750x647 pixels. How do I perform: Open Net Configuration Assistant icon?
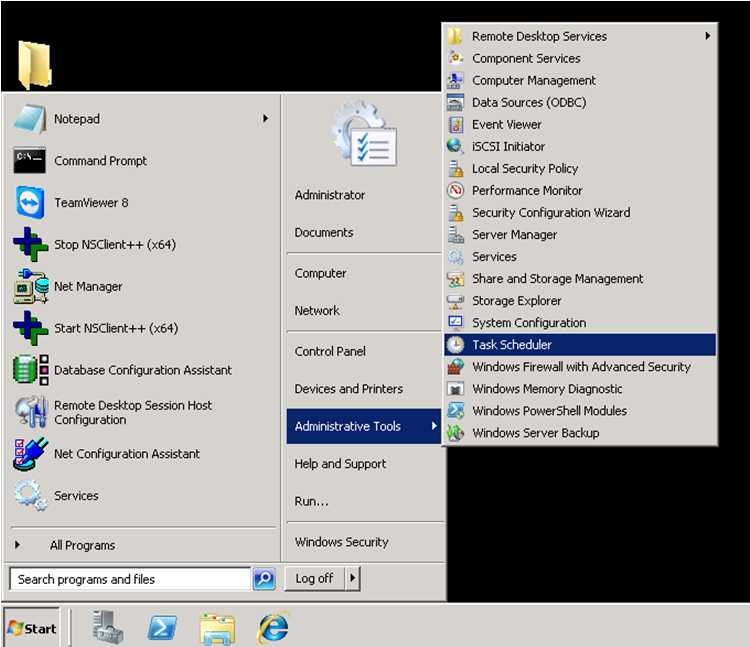[x=31, y=454]
